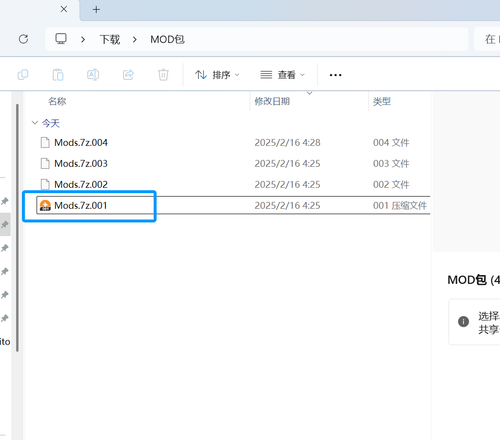Click the This PC monitor icon in address bar
Viewport: 500px width, 440px height.
pyautogui.click(x=61, y=39)
